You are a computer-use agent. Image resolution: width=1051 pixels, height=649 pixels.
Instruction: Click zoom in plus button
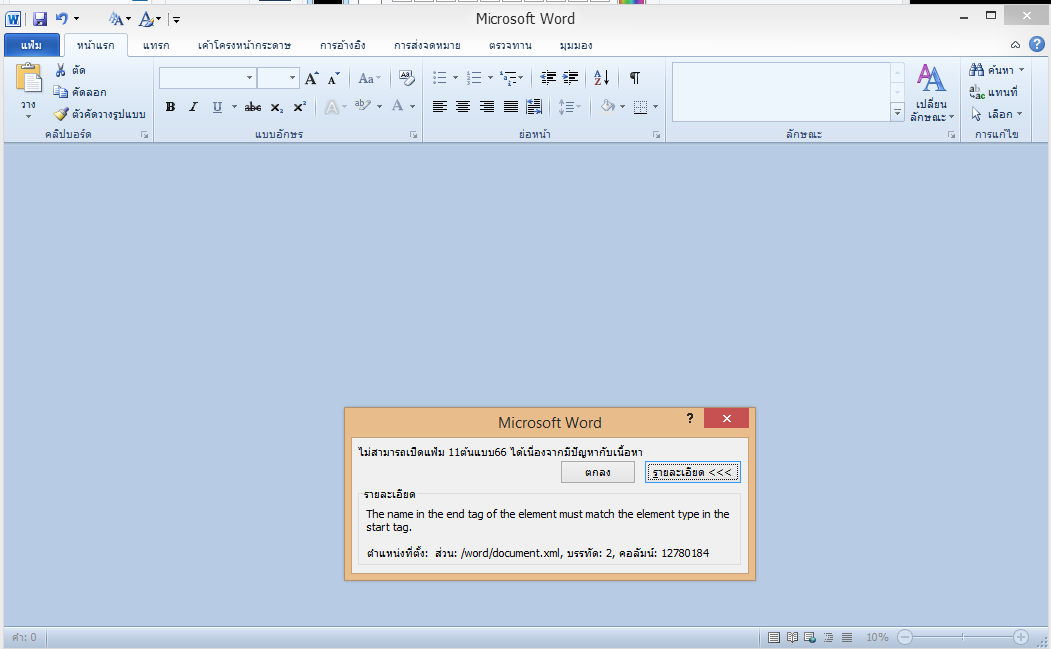tap(1021, 637)
